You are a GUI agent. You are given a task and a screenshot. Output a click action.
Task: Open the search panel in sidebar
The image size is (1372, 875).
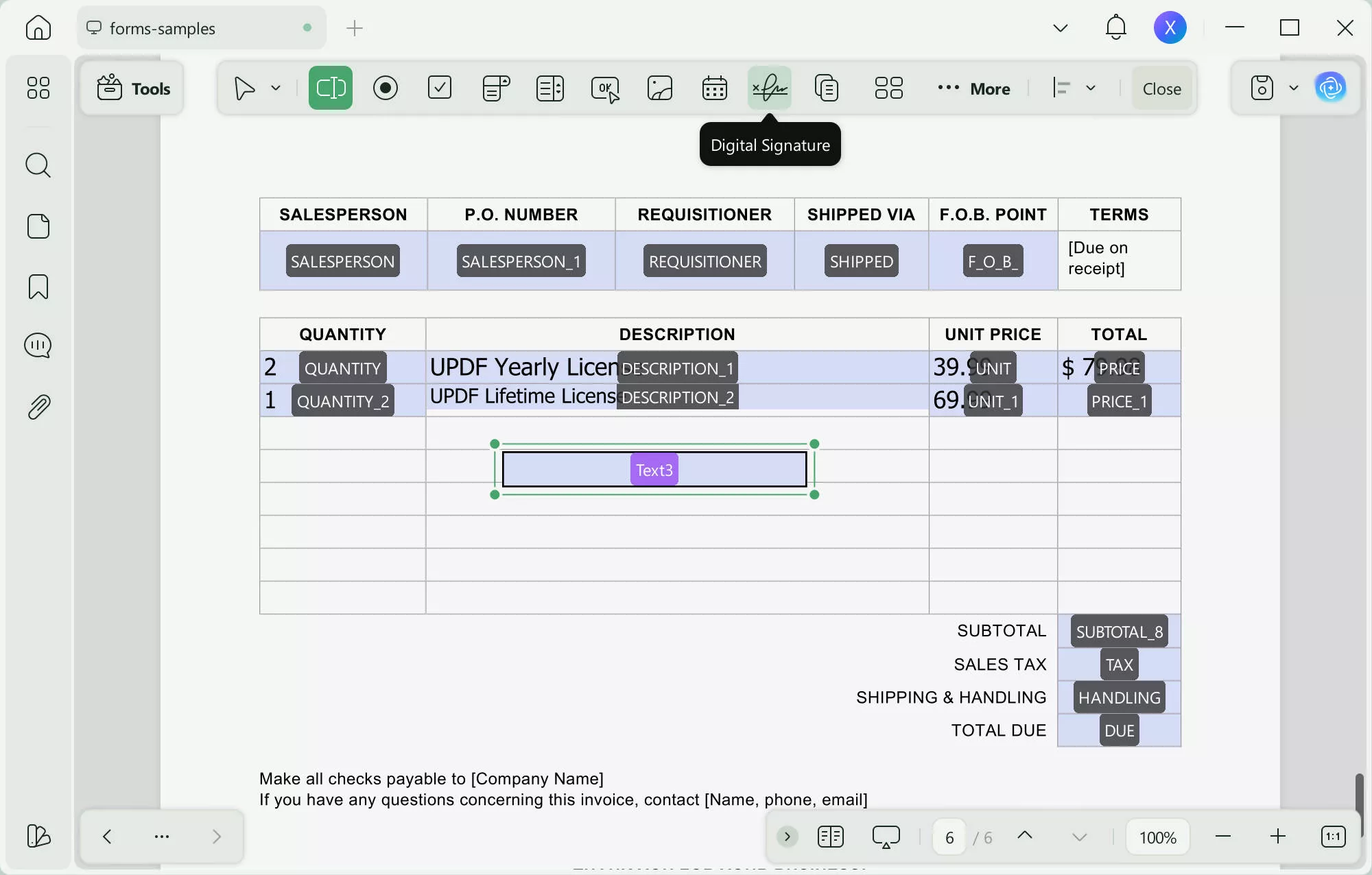tap(38, 165)
